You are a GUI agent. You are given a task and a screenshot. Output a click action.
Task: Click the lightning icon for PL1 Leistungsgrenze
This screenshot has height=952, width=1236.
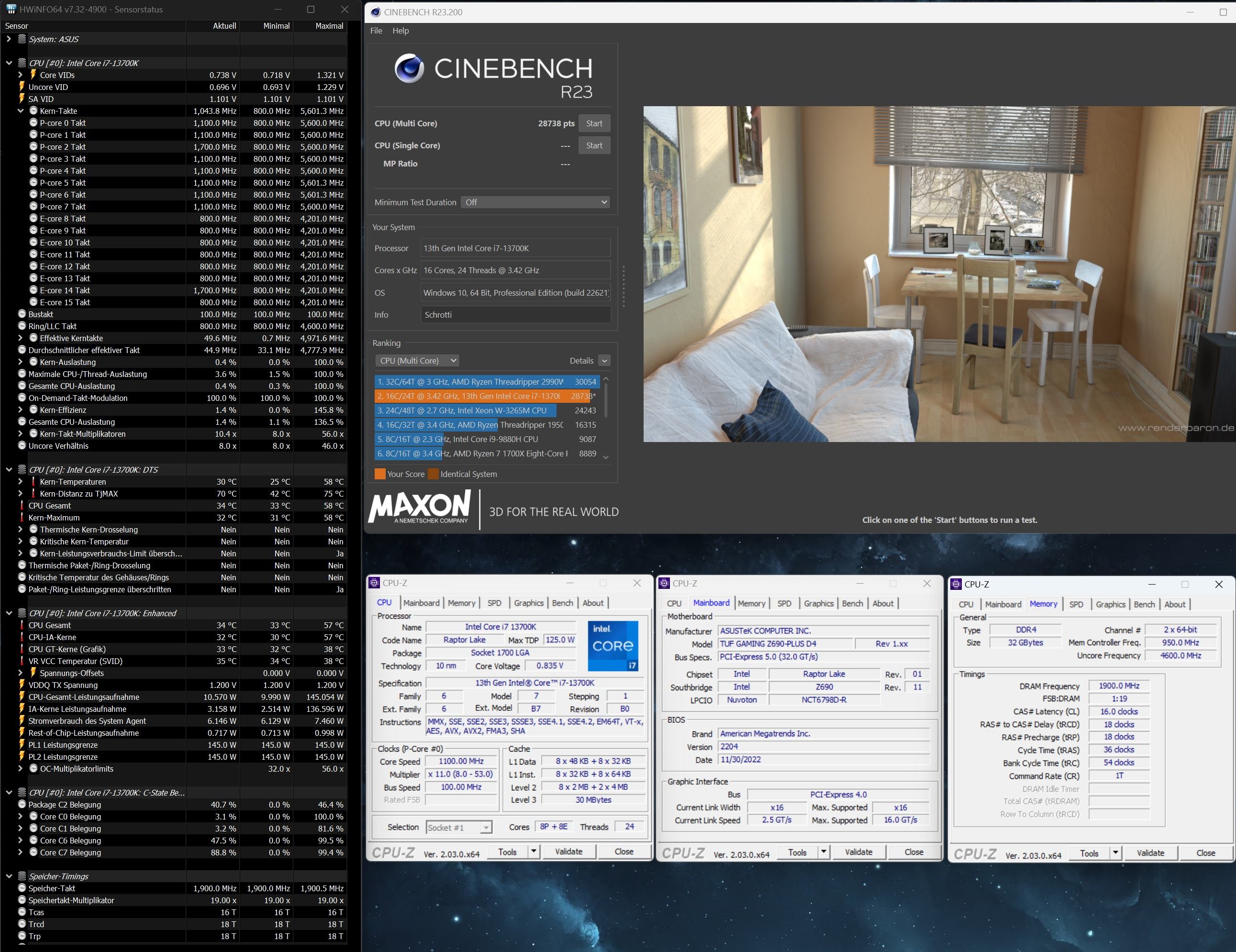coord(22,744)
